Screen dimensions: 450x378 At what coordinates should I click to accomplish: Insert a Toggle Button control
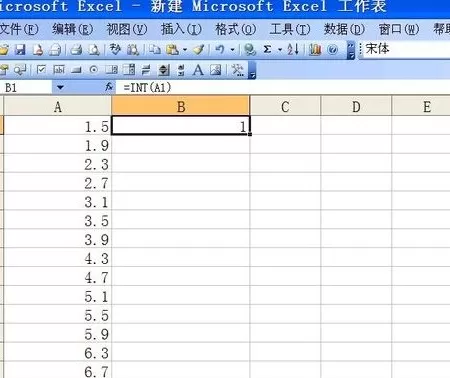tap(146, 70)
